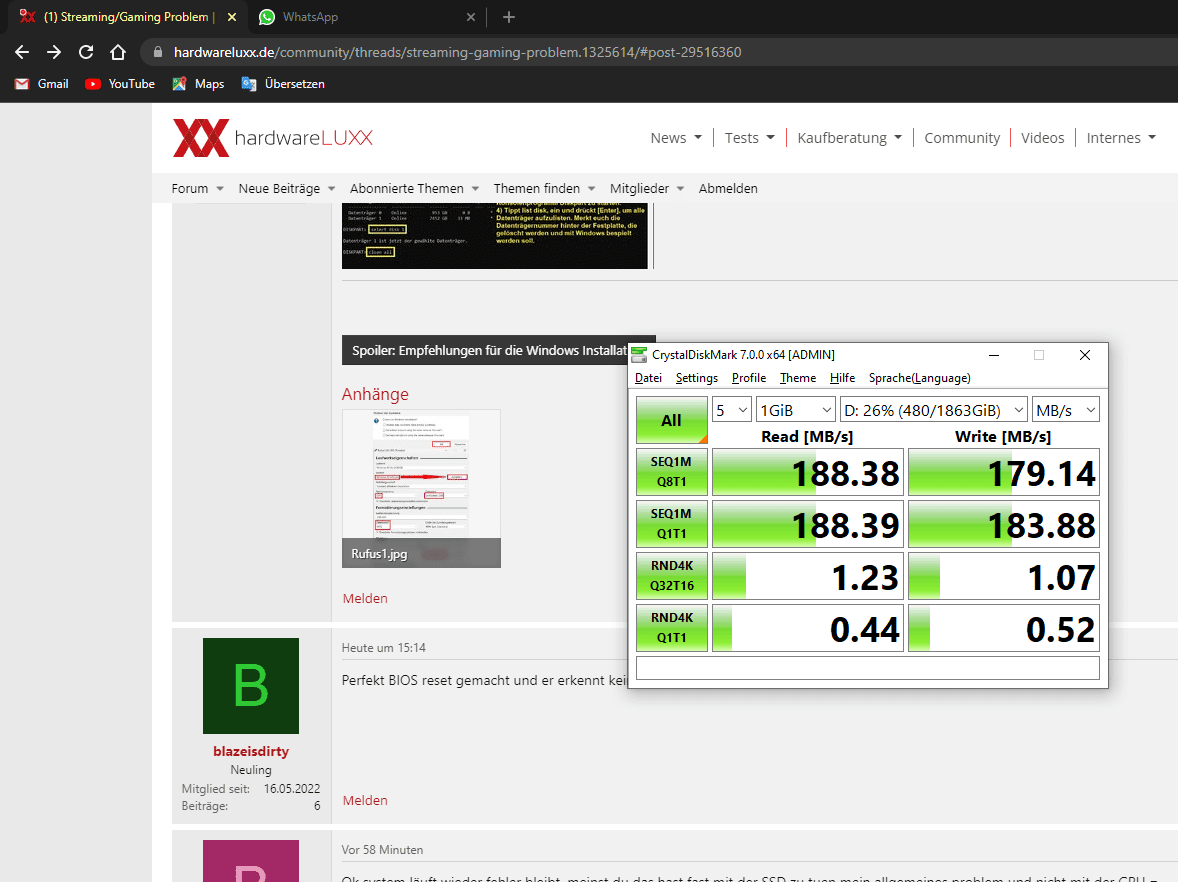Open CrystalDiskMark Theme menu
Viewport: 1178px width, 882px height.
798,378
